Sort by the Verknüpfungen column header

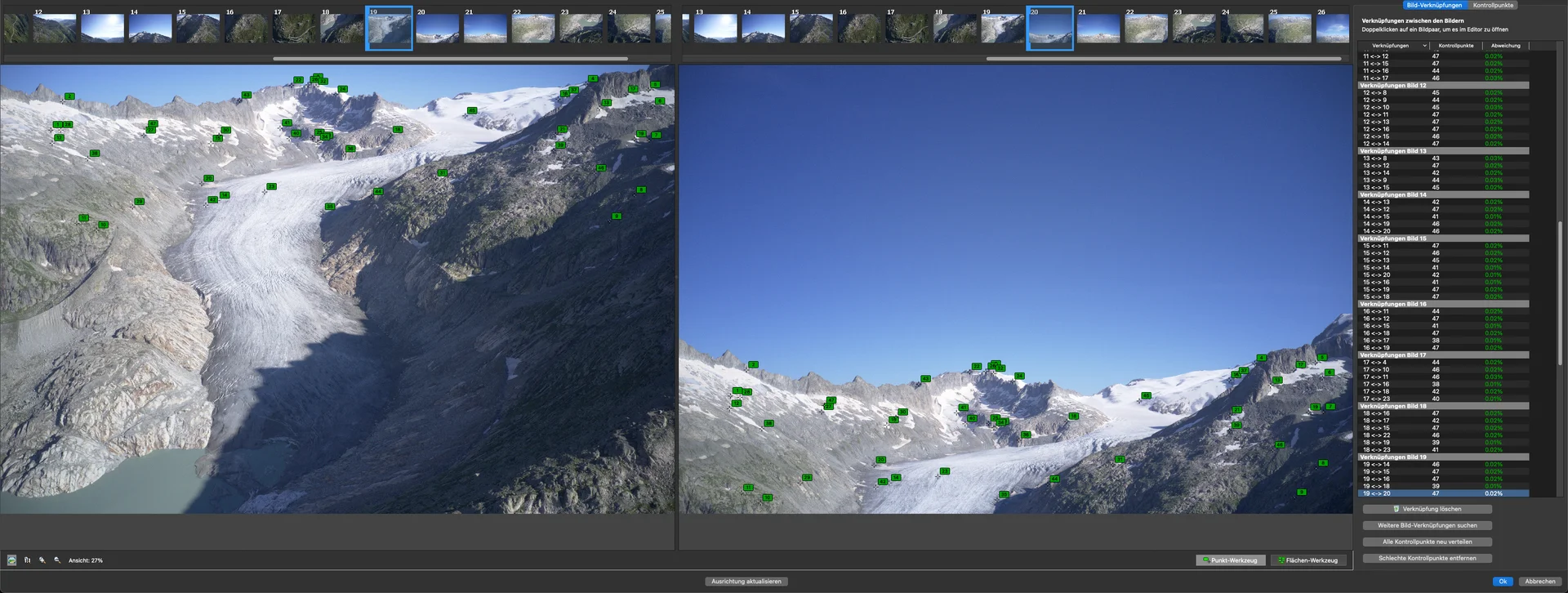point(1391,46)
